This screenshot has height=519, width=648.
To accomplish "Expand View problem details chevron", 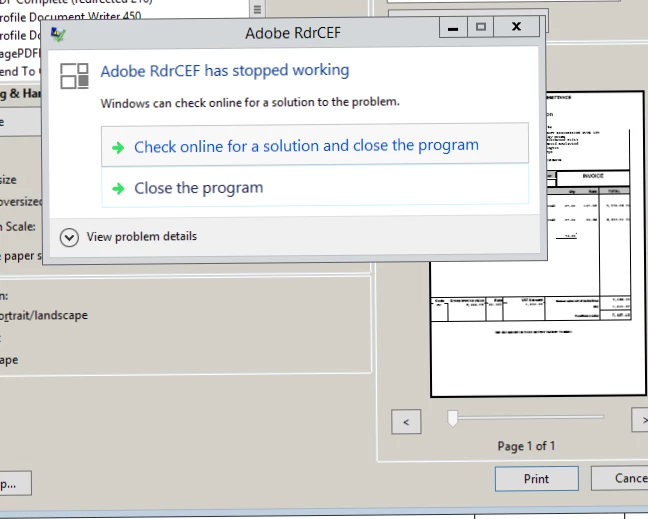I will (69, 238).
